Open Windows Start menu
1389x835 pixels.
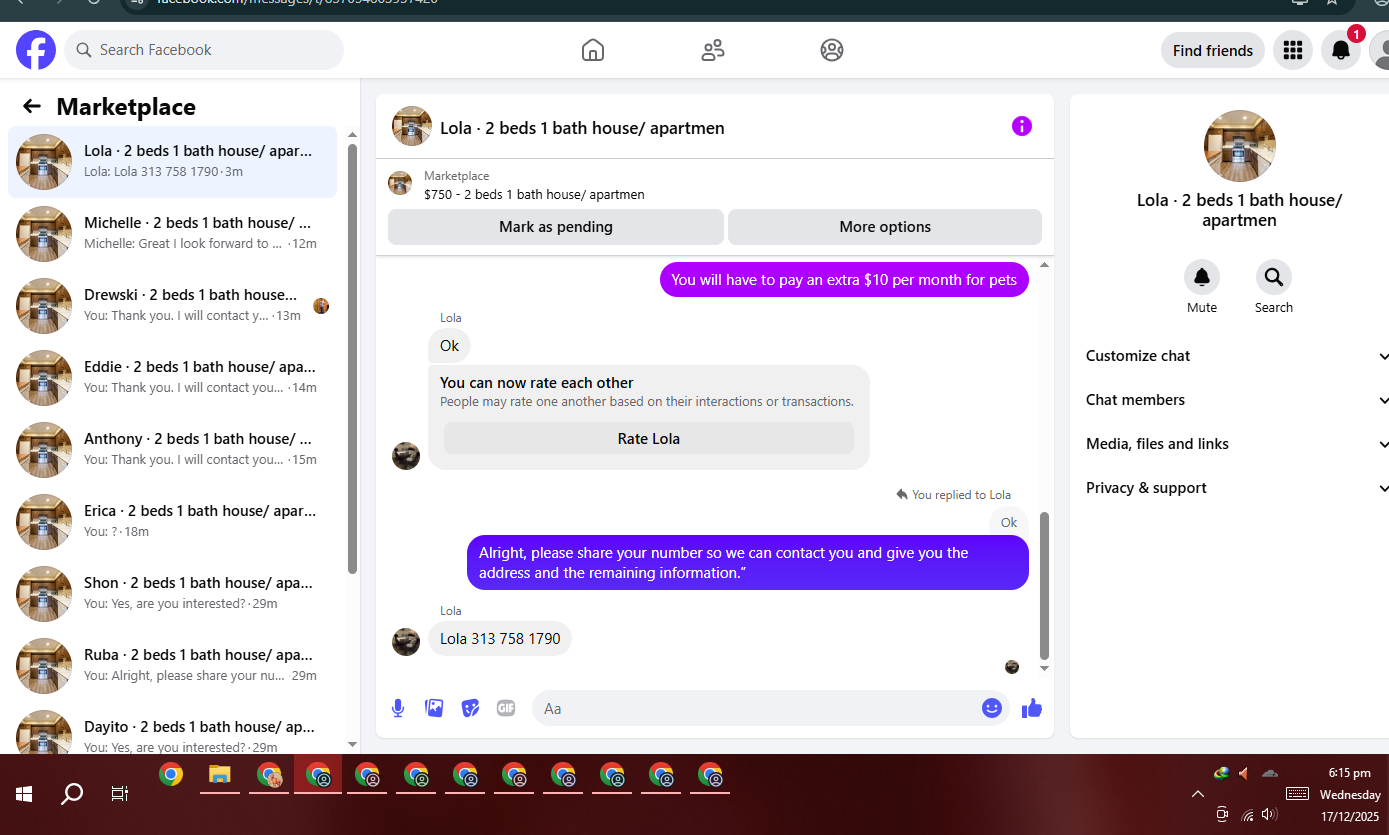(x=24, y=794)
